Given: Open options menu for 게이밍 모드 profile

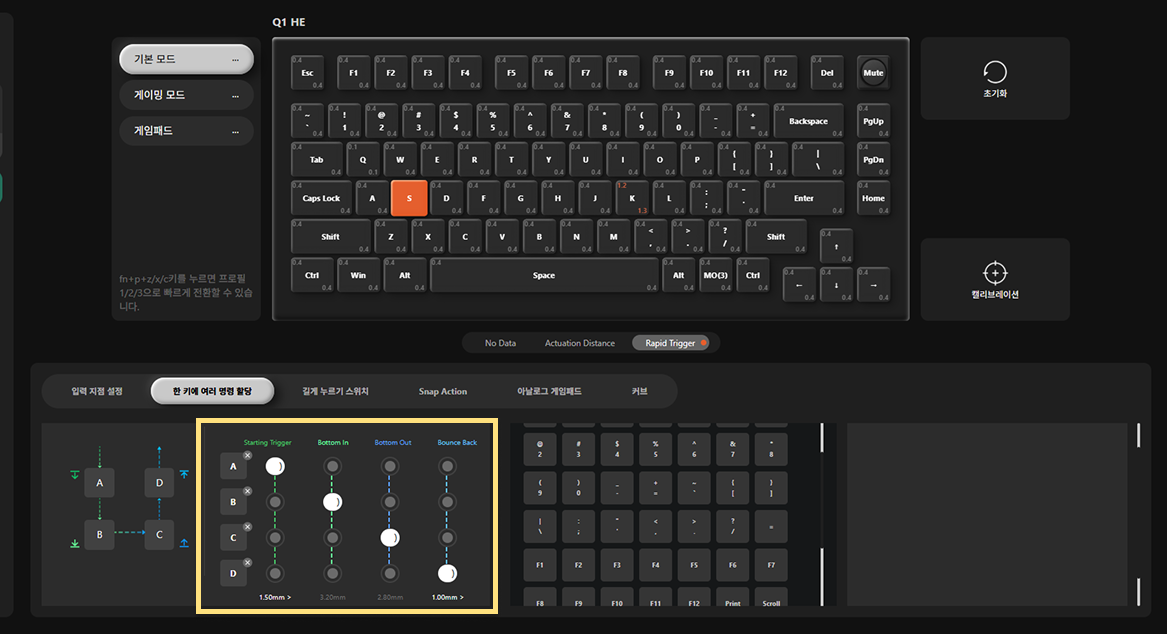Looking at the screenshot, I should [x=235, y=95].
